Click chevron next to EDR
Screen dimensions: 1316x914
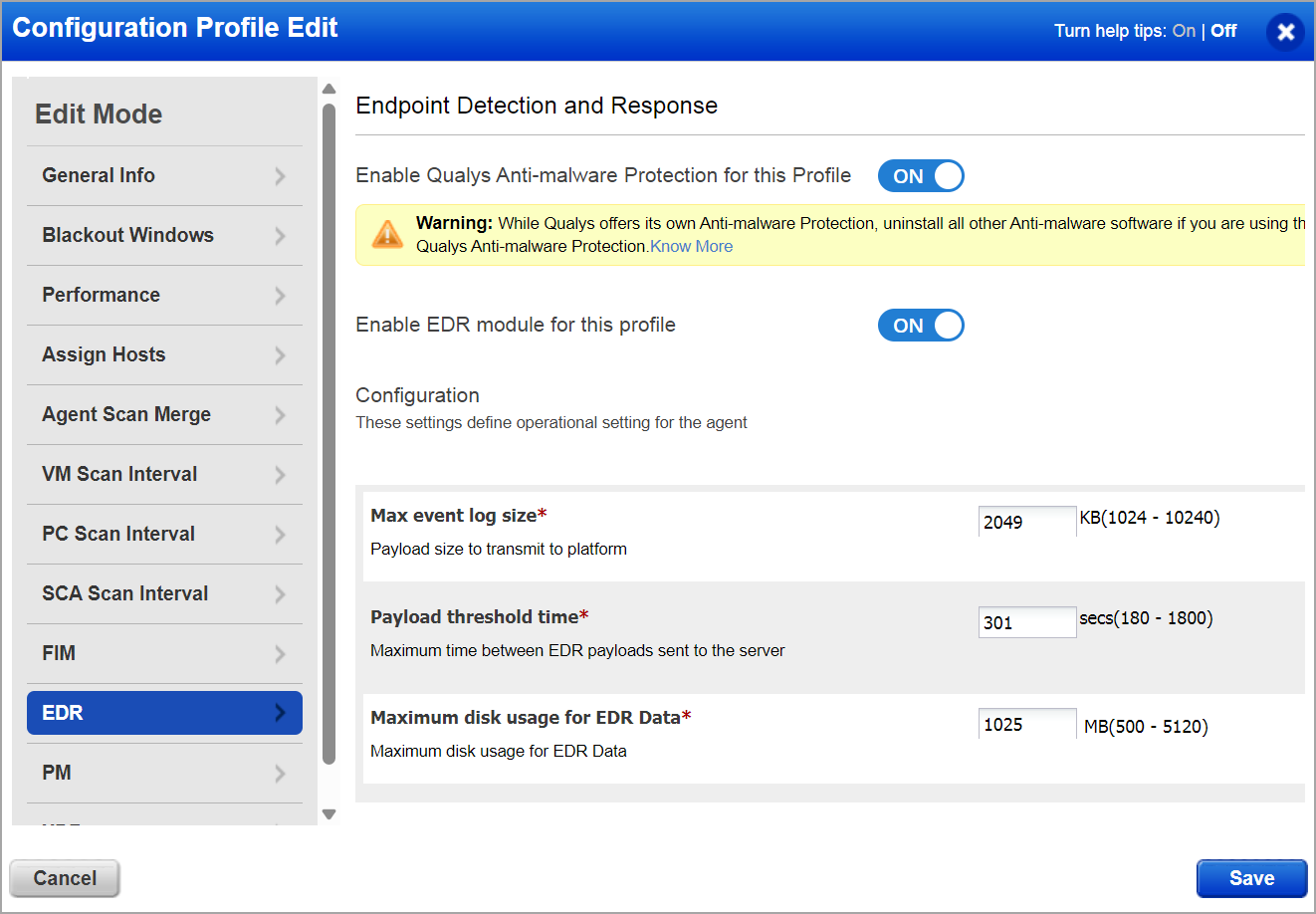pos(280,713)
